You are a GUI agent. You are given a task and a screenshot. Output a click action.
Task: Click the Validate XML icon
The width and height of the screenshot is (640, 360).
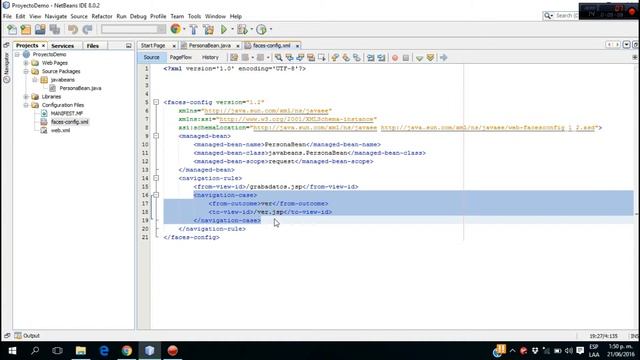[x=430, y=58]
